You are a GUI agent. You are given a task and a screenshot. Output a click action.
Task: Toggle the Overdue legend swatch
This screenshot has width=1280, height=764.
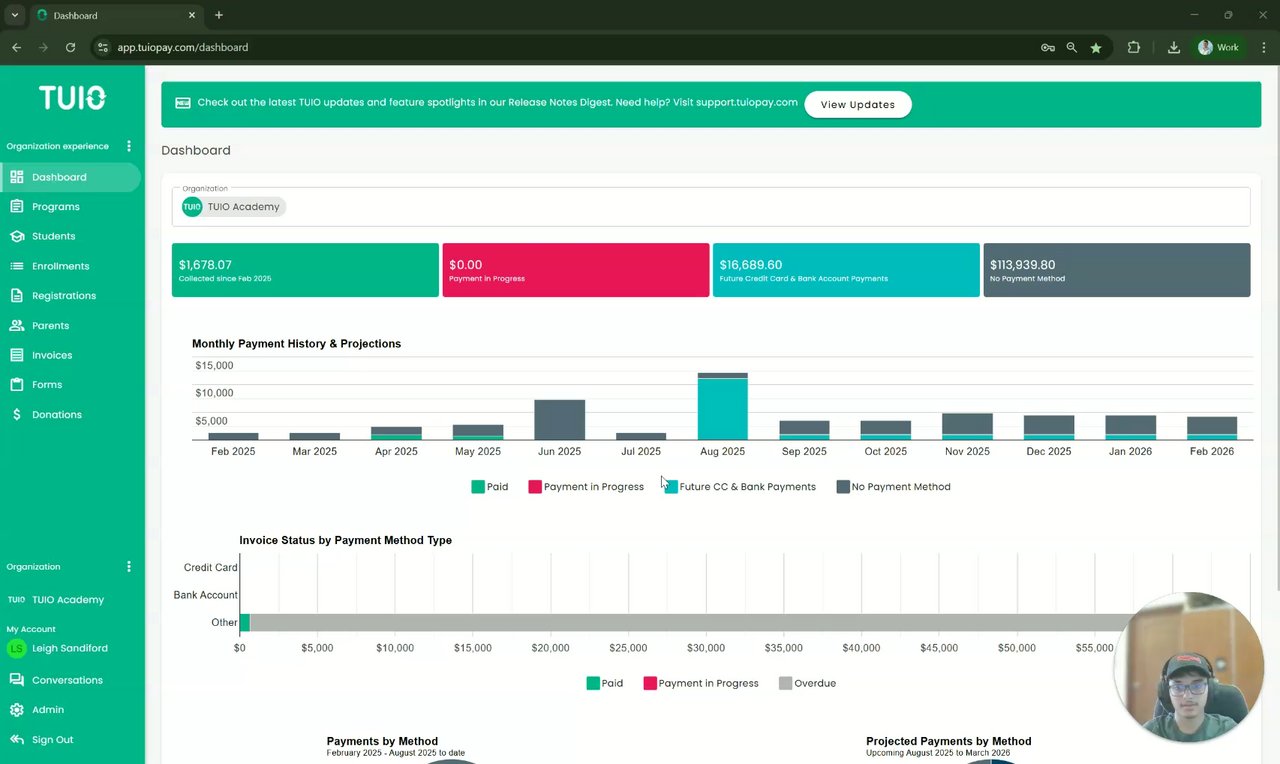[785, 683]
